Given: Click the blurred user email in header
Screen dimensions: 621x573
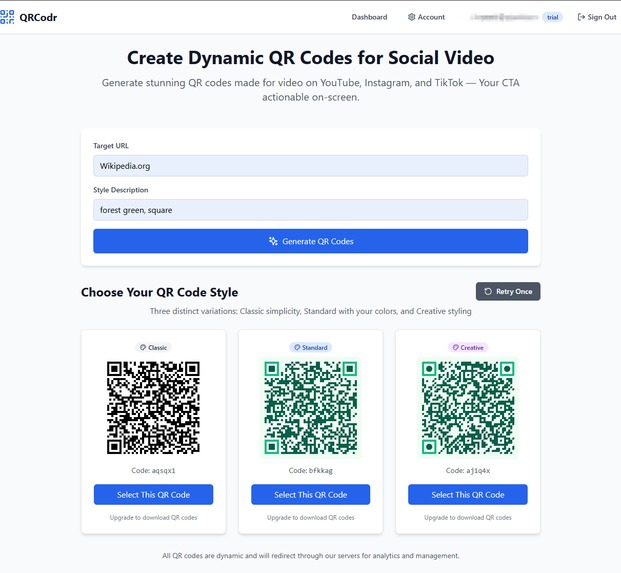Looking at the screenshot, I should [504, 17].
